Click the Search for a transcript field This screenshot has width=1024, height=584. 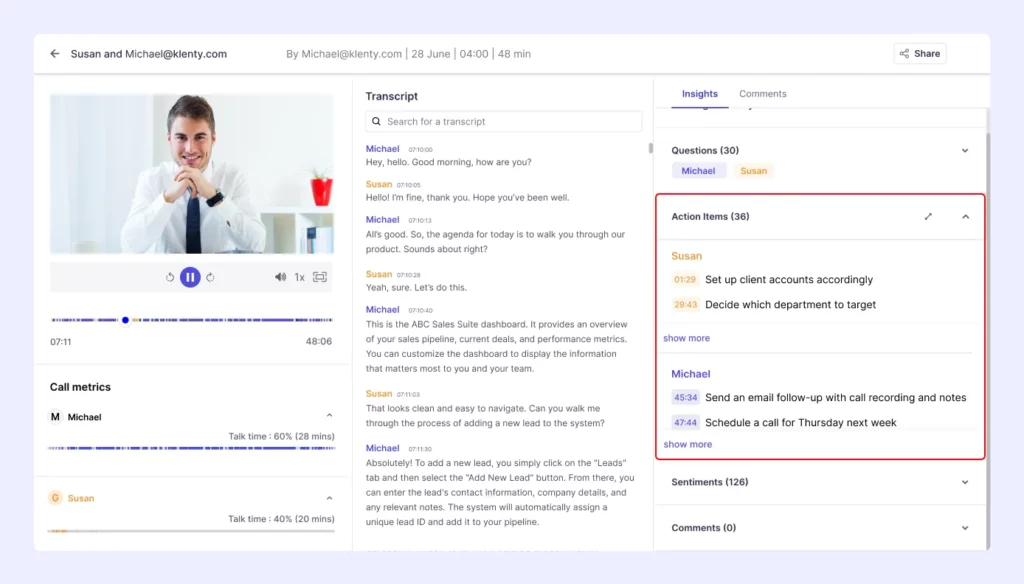(504, 122)
